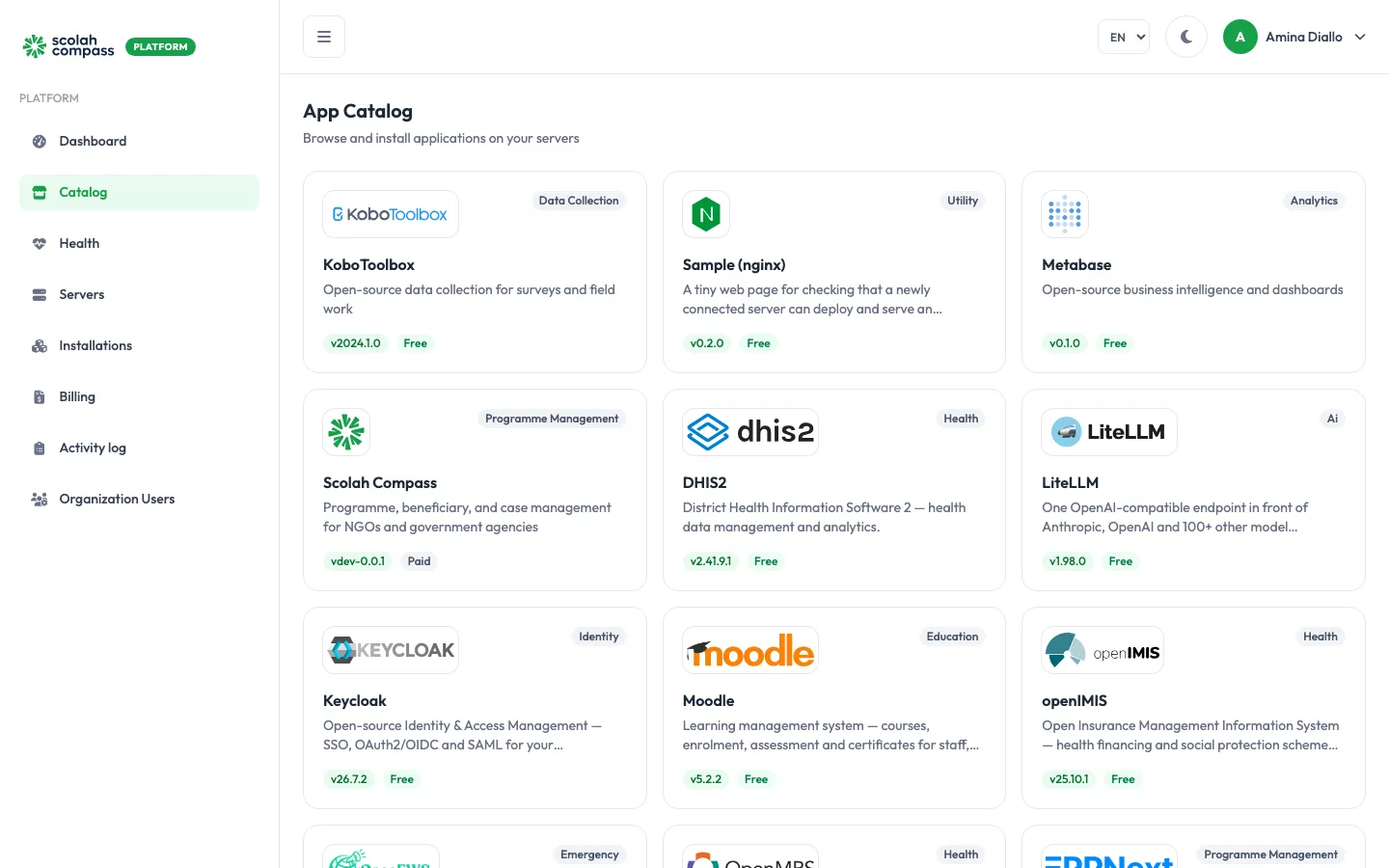
Task: Click the Dashboard sidebar icon
Action: tap(40, 141)
